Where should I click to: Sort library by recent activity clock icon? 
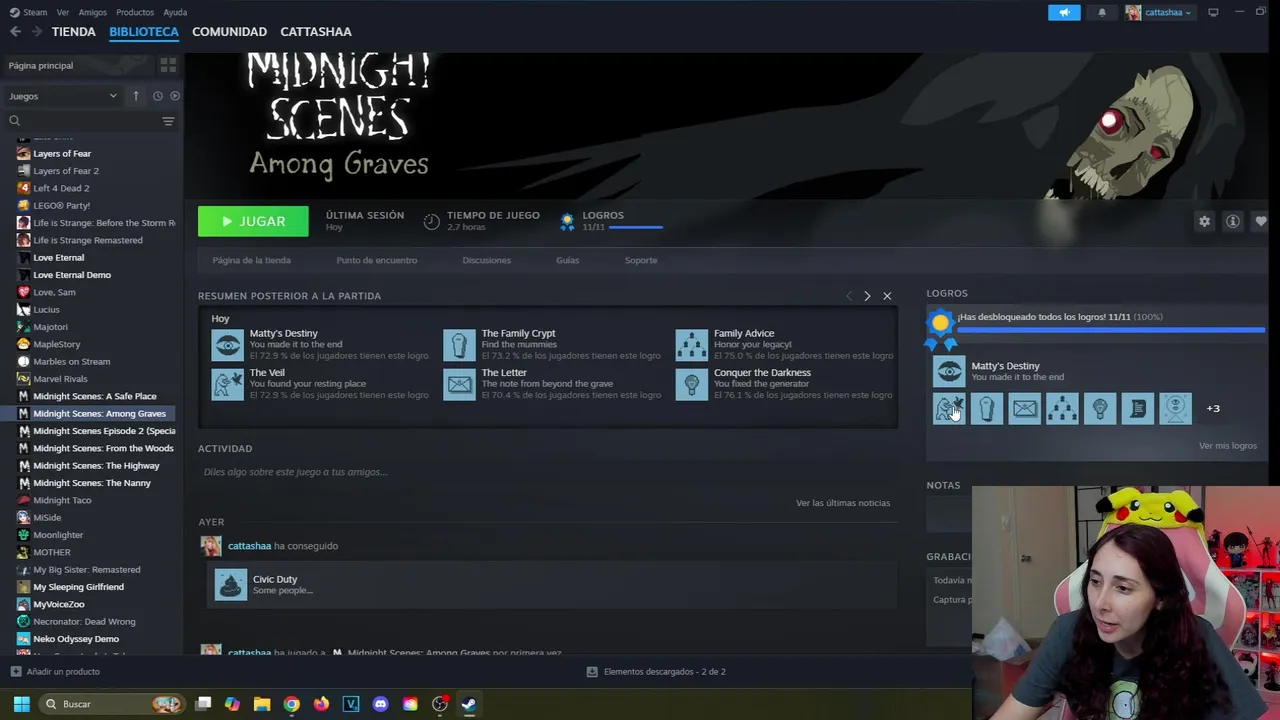(157, 96)
